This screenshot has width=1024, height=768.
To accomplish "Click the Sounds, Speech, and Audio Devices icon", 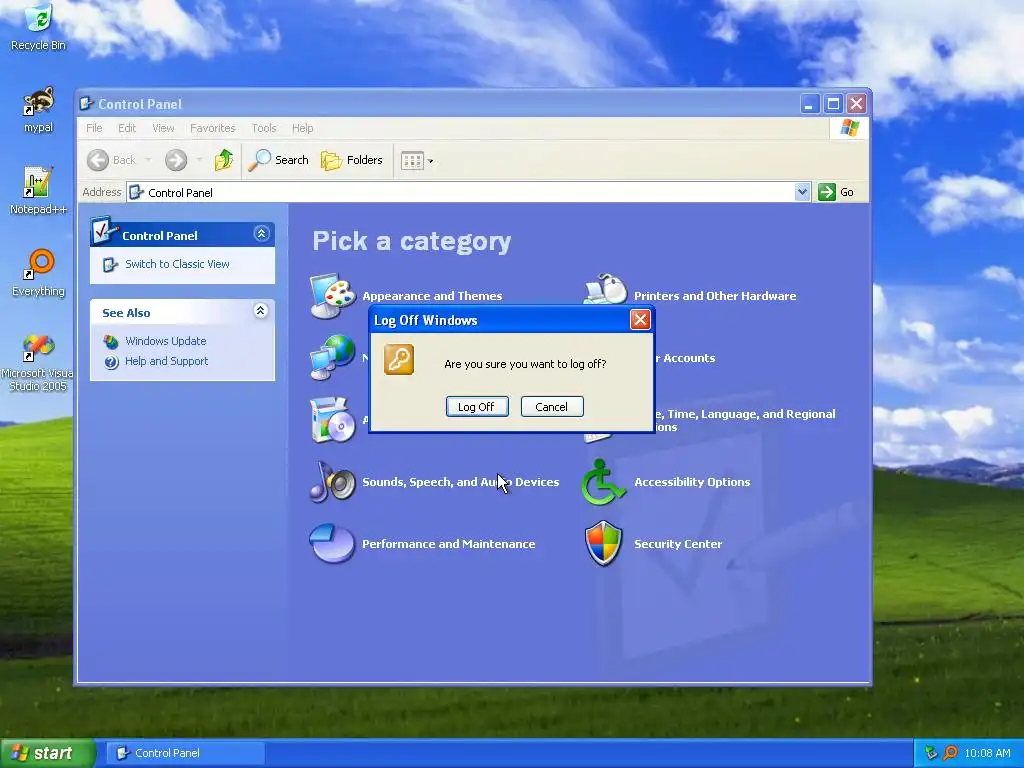I will point(332,482).
